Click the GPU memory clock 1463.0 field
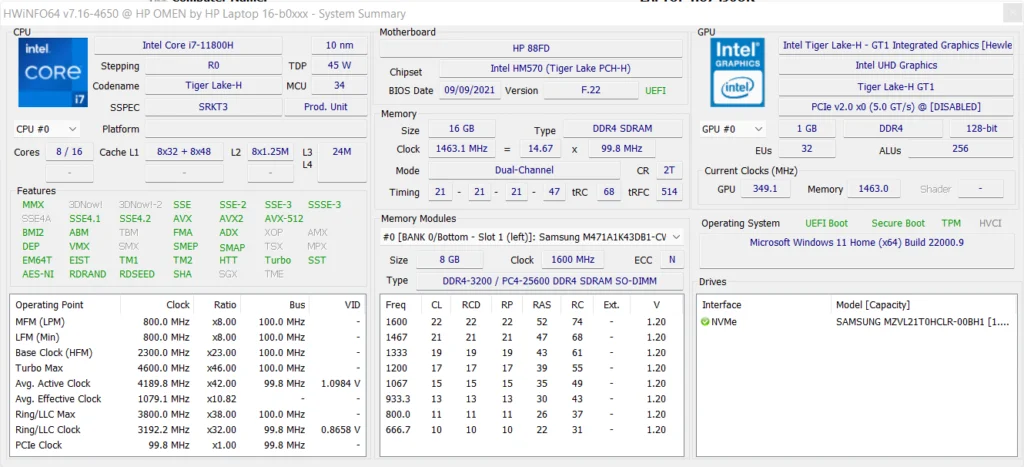The width and height of the screenshot is (1024, 467). [x=874, y=189]
